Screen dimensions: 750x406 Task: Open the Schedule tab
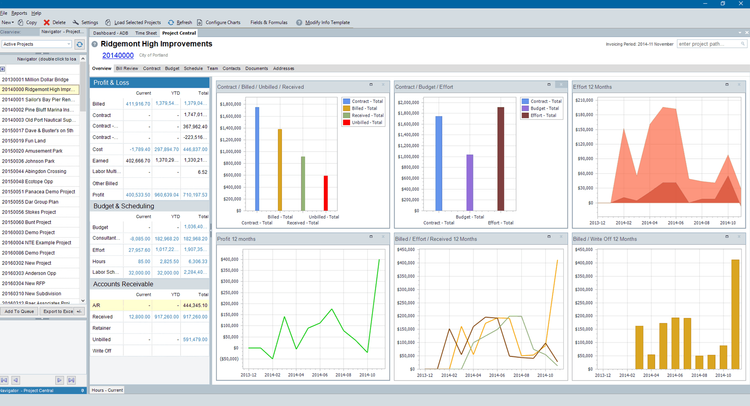point(193,68)
